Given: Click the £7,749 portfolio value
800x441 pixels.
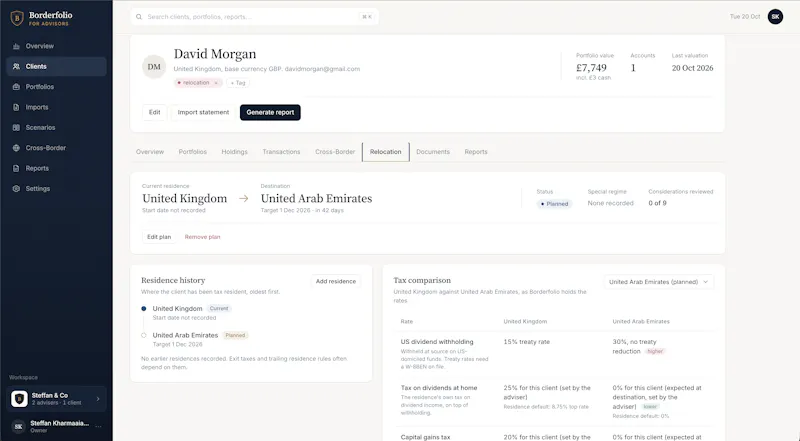Looking at the screenshot, I should pyautogui.click(x=591, y=68).
